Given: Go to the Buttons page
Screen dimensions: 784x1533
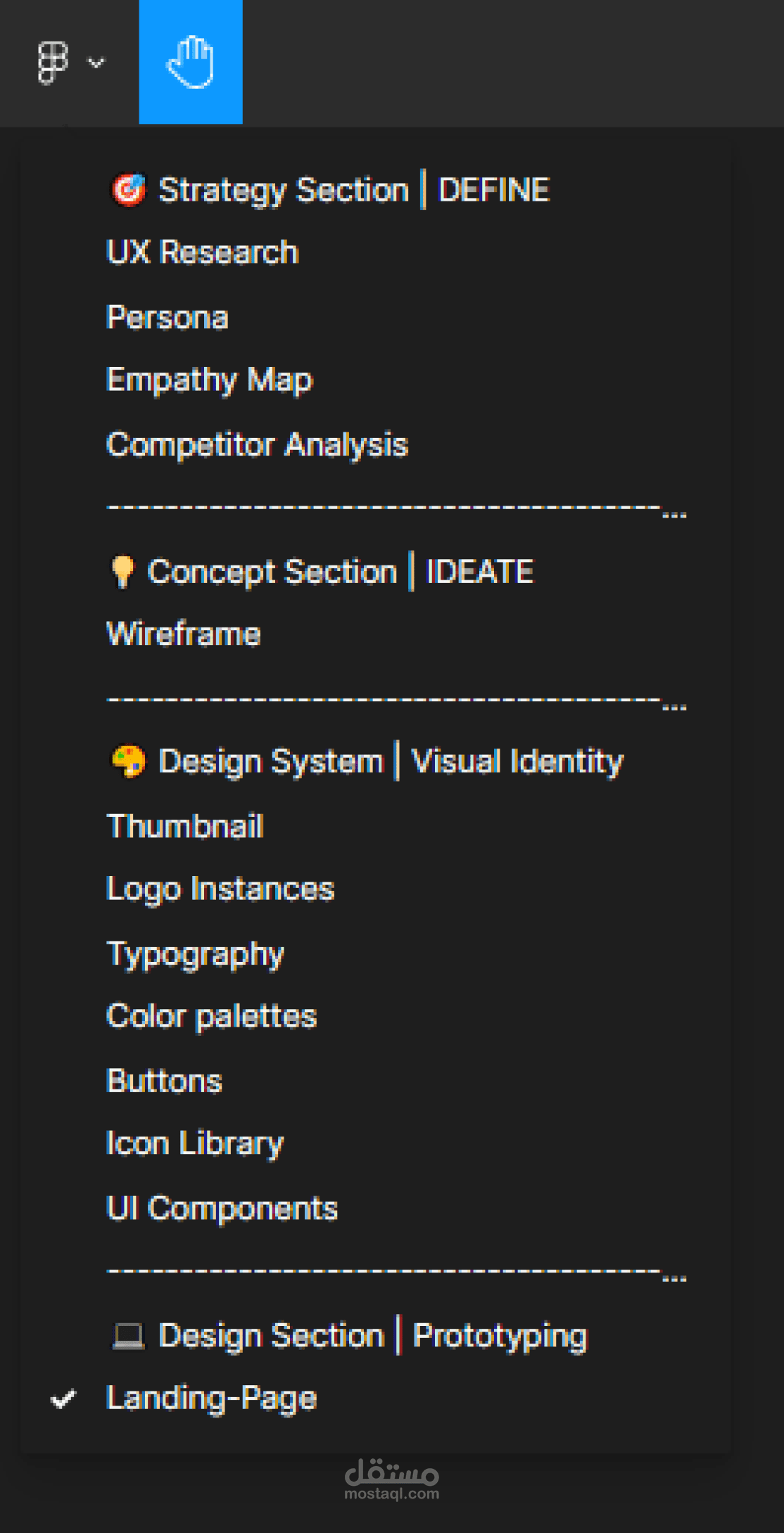Looking at the screenshot, I should [164, 1081].
